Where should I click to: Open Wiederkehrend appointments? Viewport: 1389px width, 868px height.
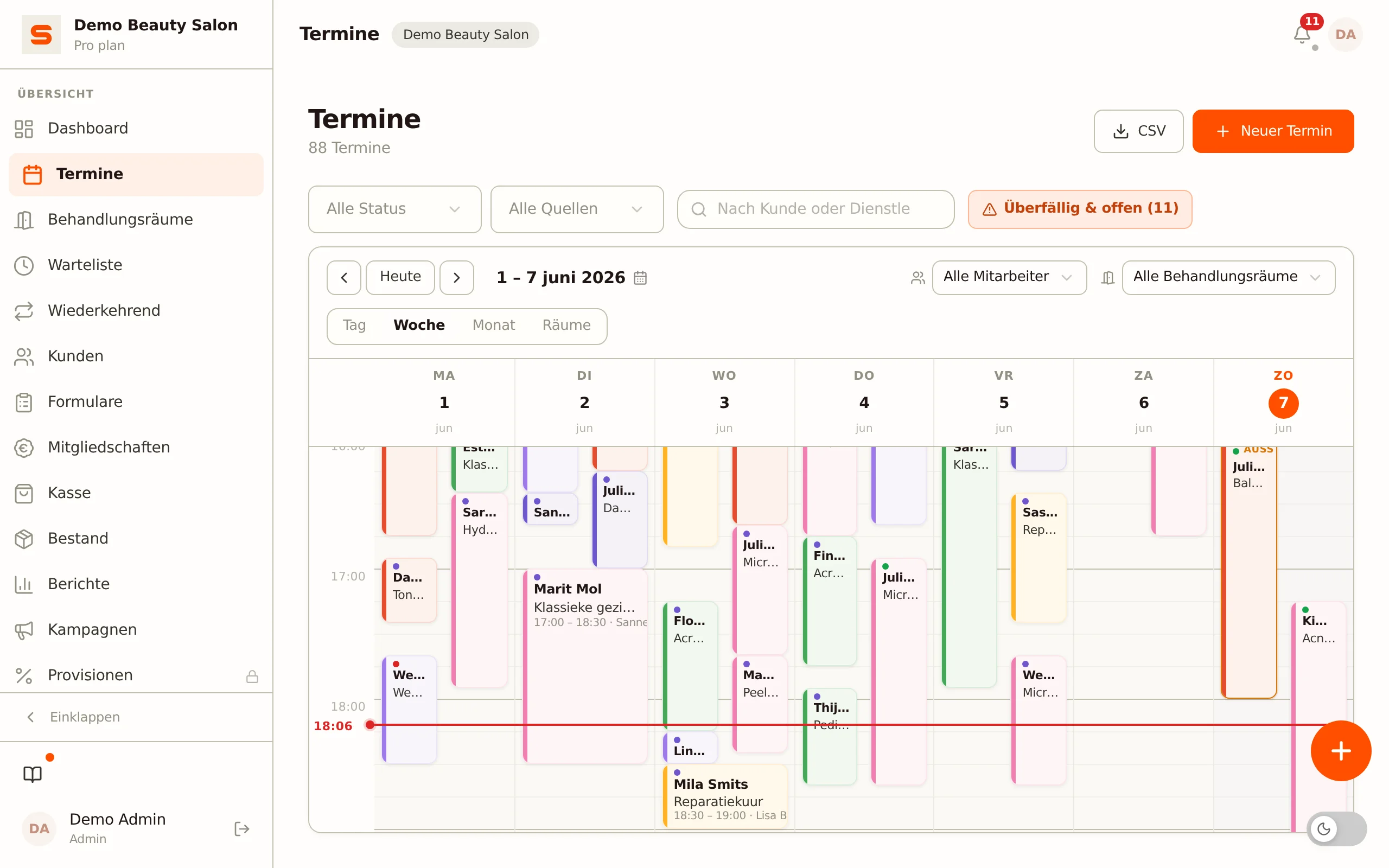(x=136, y=310)
